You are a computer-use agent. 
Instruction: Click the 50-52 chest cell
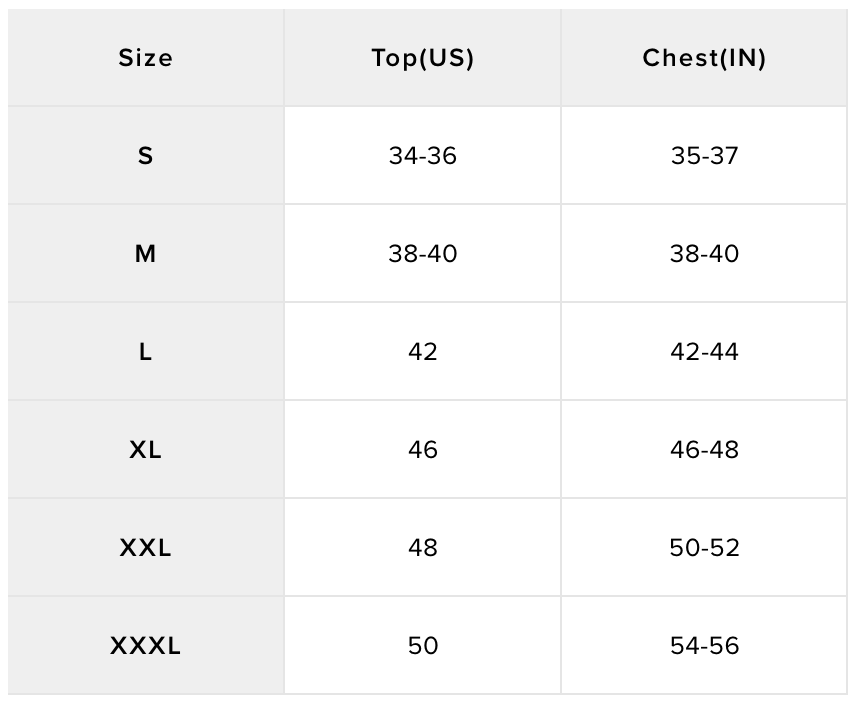704,548
